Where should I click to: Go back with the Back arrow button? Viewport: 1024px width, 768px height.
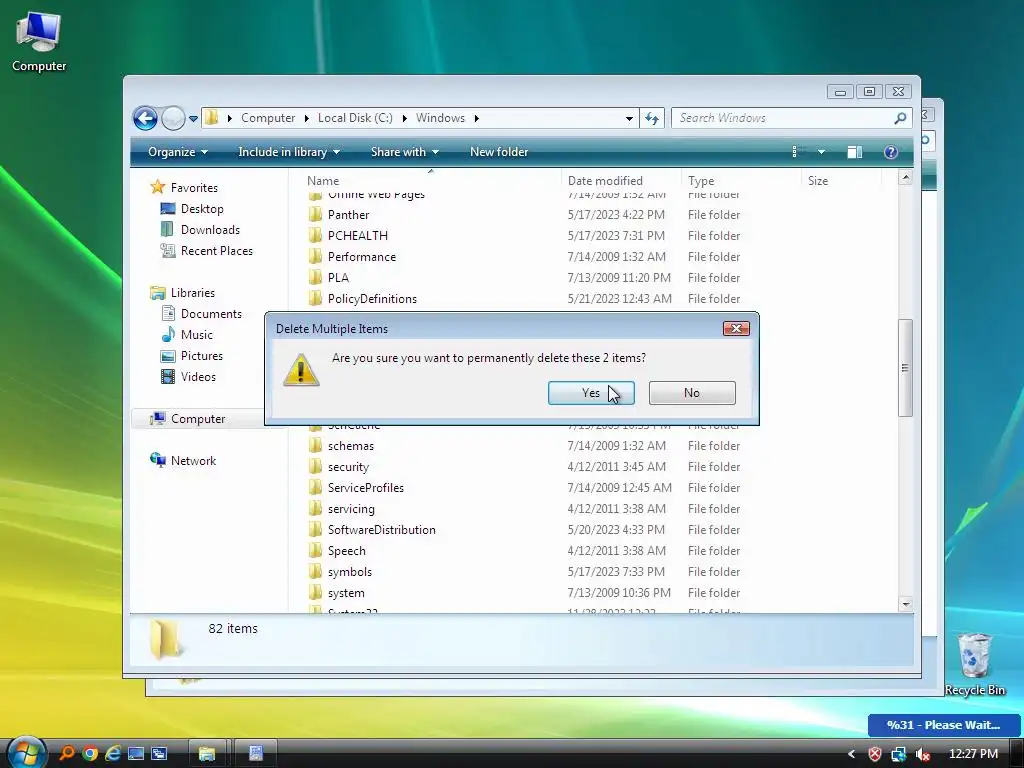point(145,118)
